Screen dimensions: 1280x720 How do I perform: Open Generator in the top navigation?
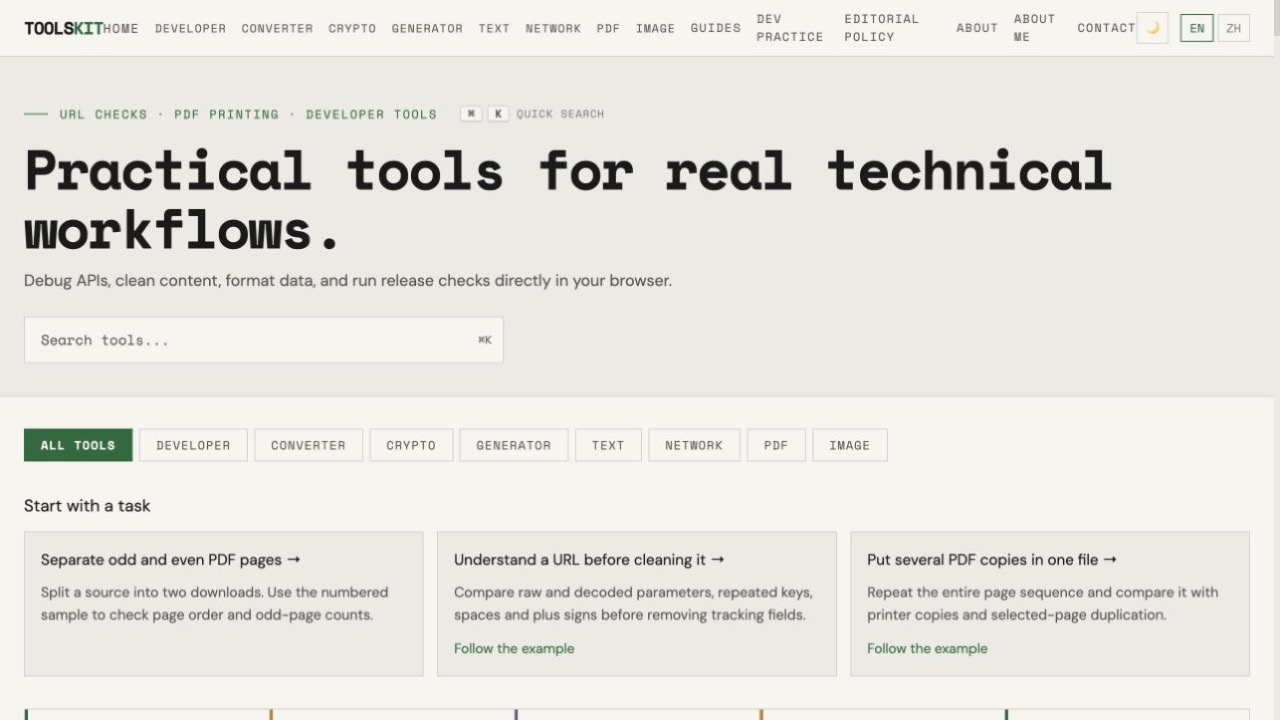[x=427, y=28]
